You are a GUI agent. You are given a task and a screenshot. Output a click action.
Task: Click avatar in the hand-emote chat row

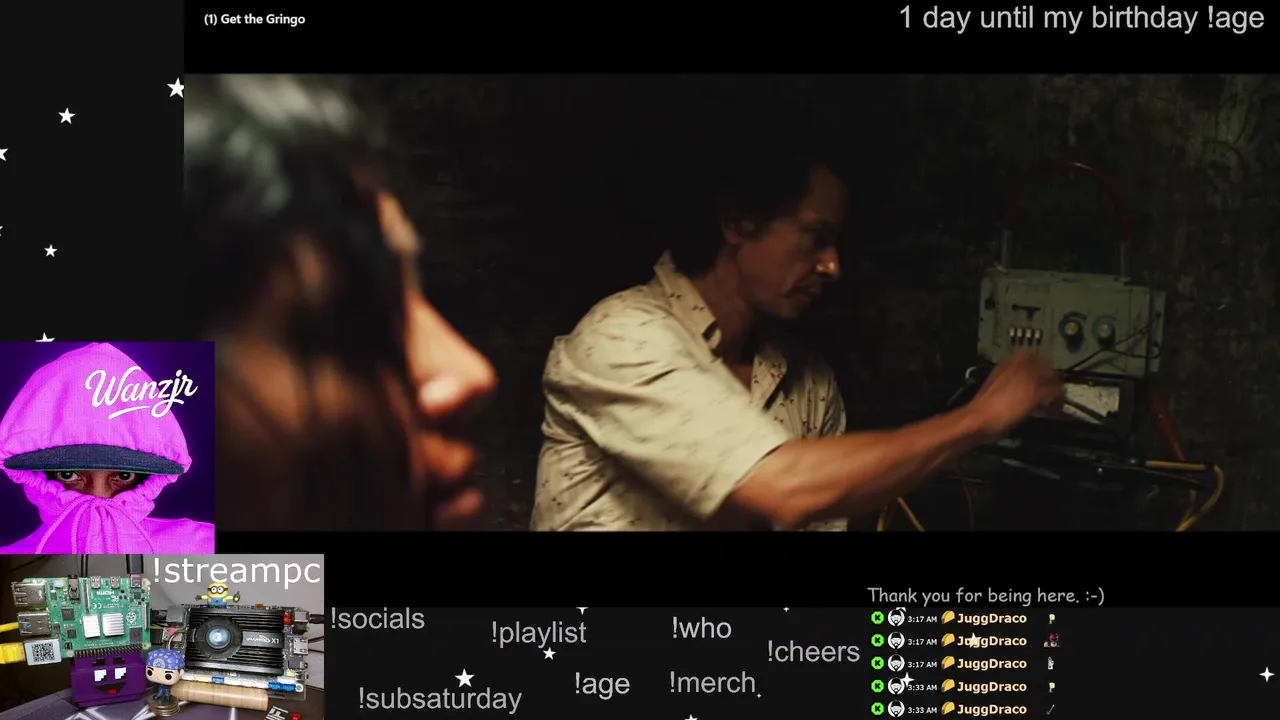896,663
